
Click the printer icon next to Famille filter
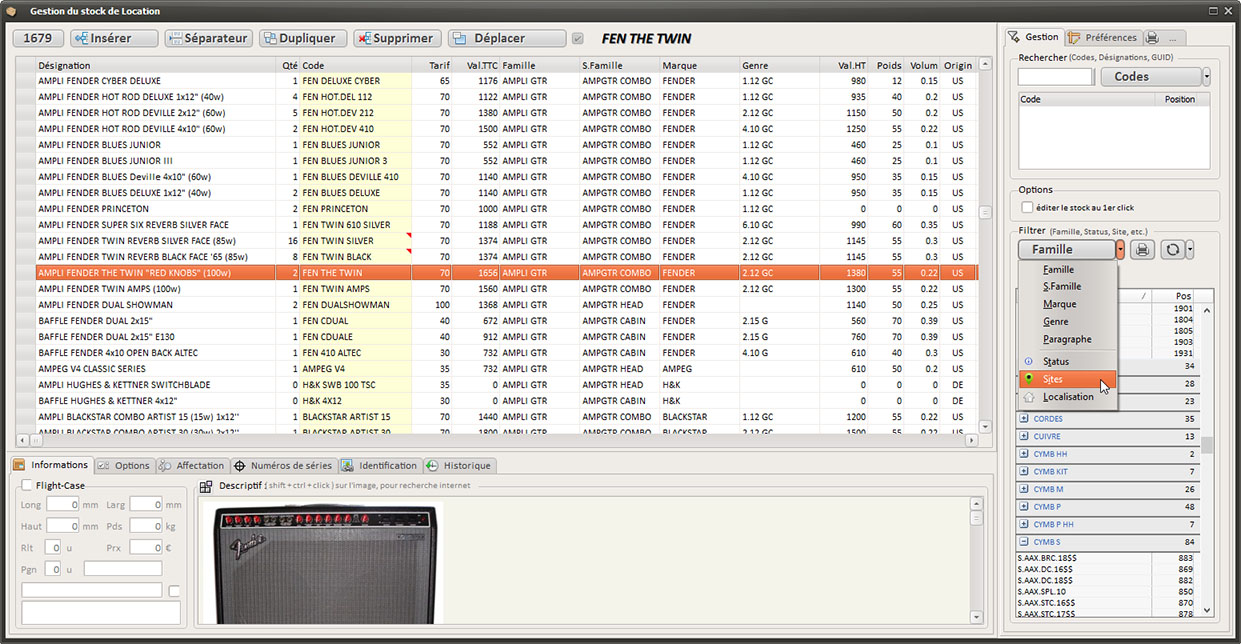pyautogui.click(x=1141, y=249)
